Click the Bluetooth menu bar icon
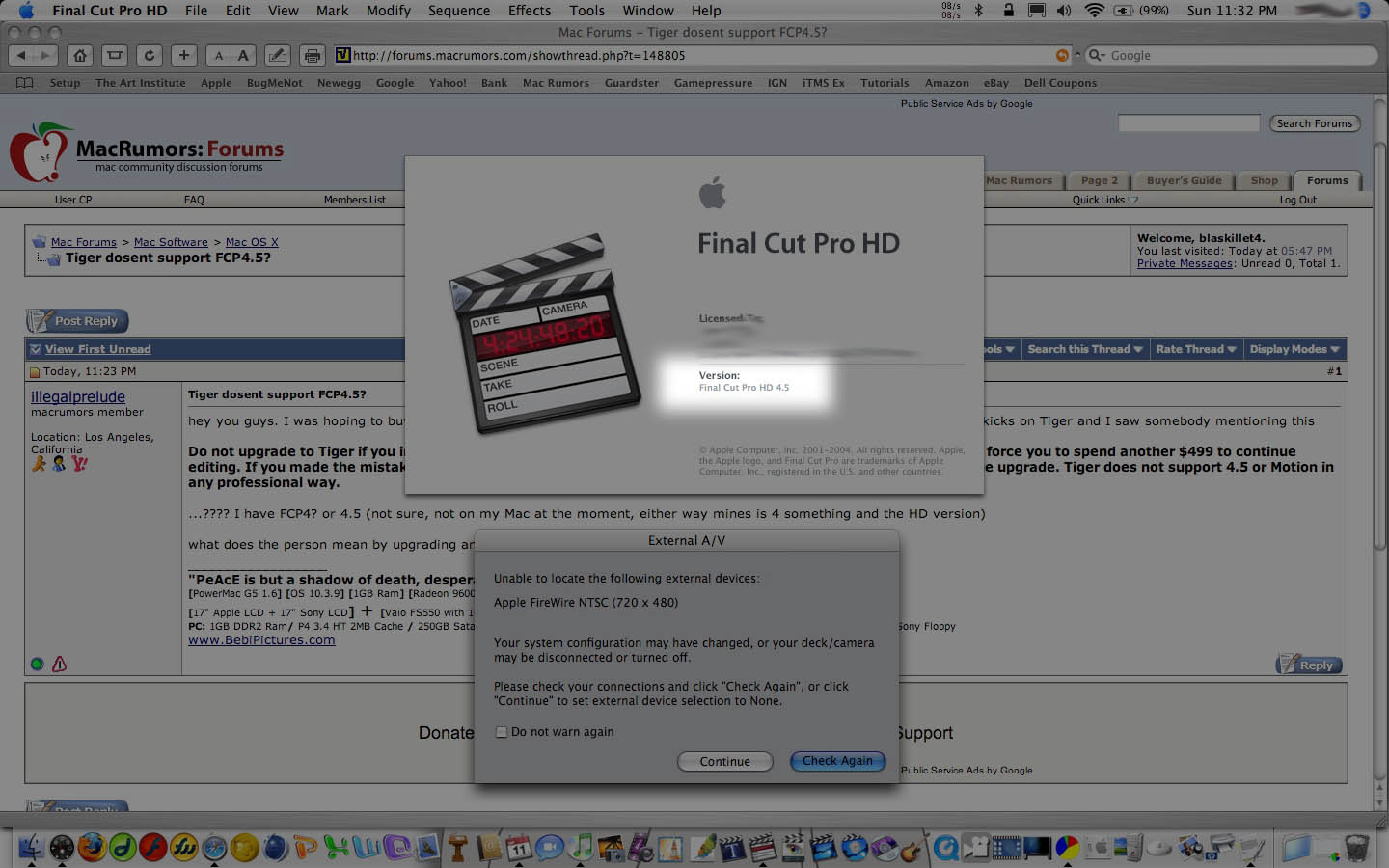This screenshot has width=1389, height=868. pyautogui.click(x=978, y=11)
